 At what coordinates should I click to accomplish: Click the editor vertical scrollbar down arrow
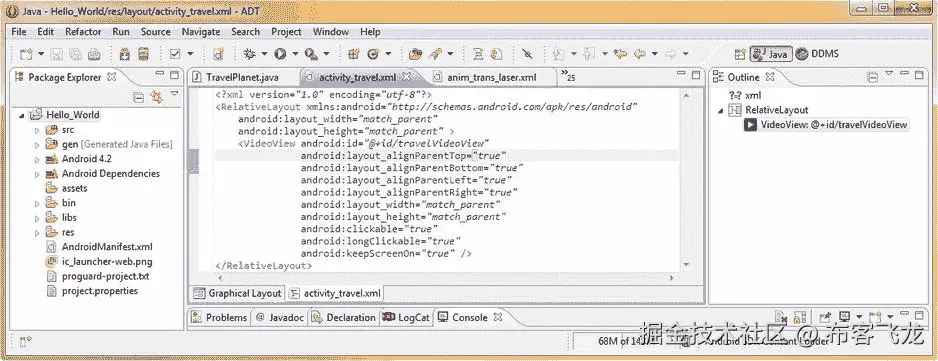click(x=686, y=264)
